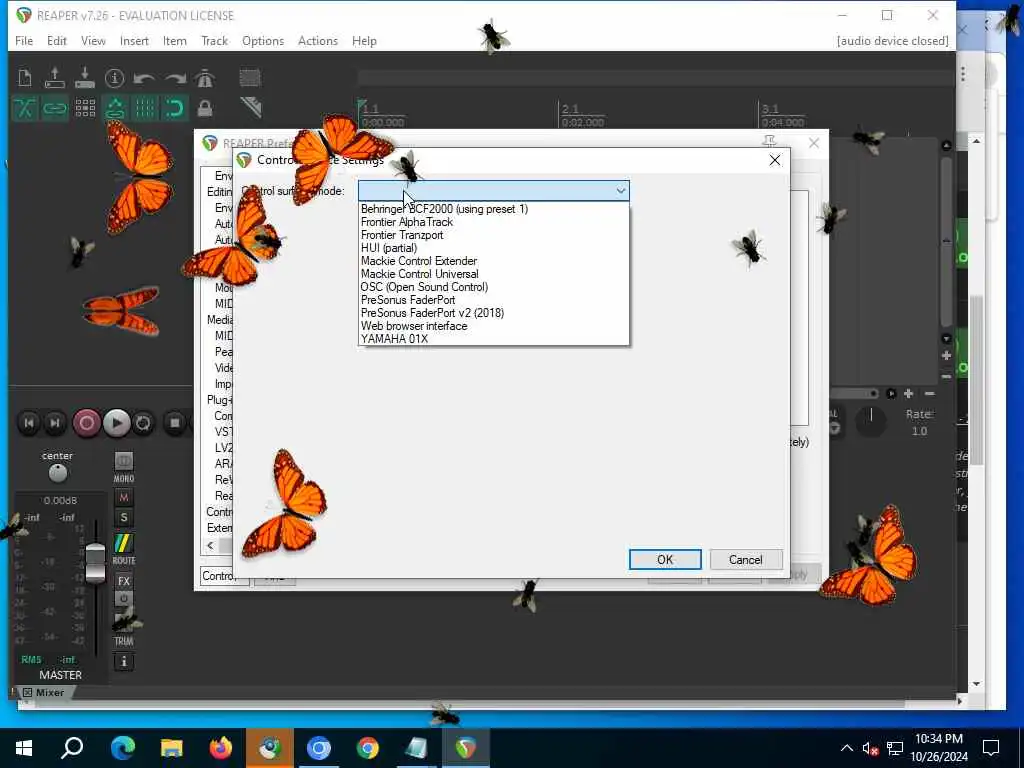Toggle the master FX bypass power icon
The height and width of the screenshot is (768, 1024).
[x=123, y=598]
